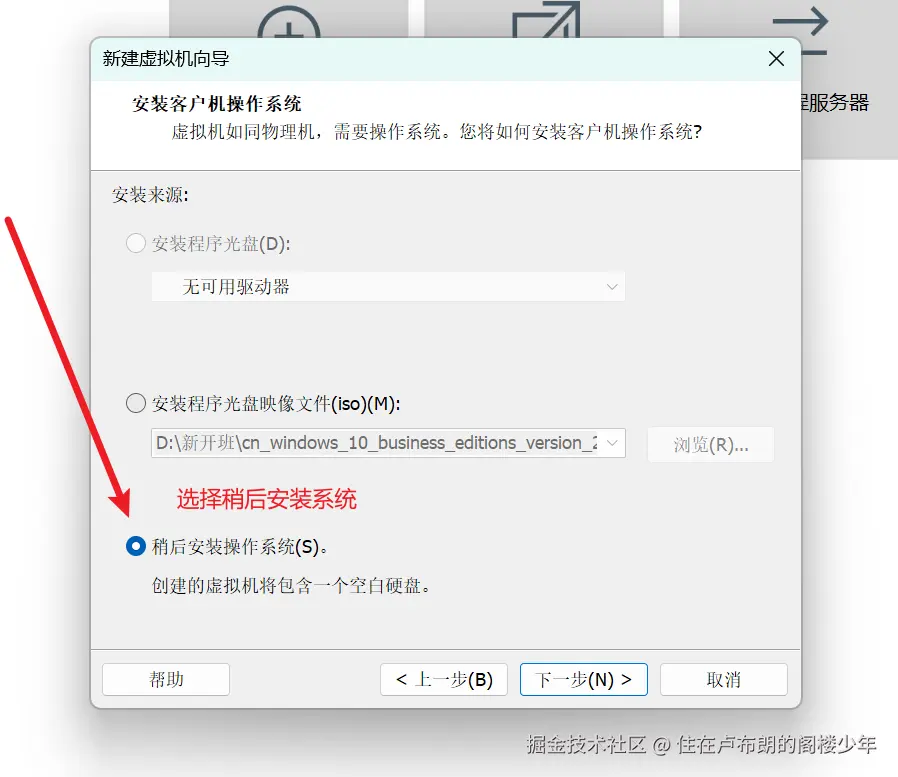This screenshot has width=898, height=777.
Task: Close the new virtual machine wizard dialog
Action: pos(776,58)
